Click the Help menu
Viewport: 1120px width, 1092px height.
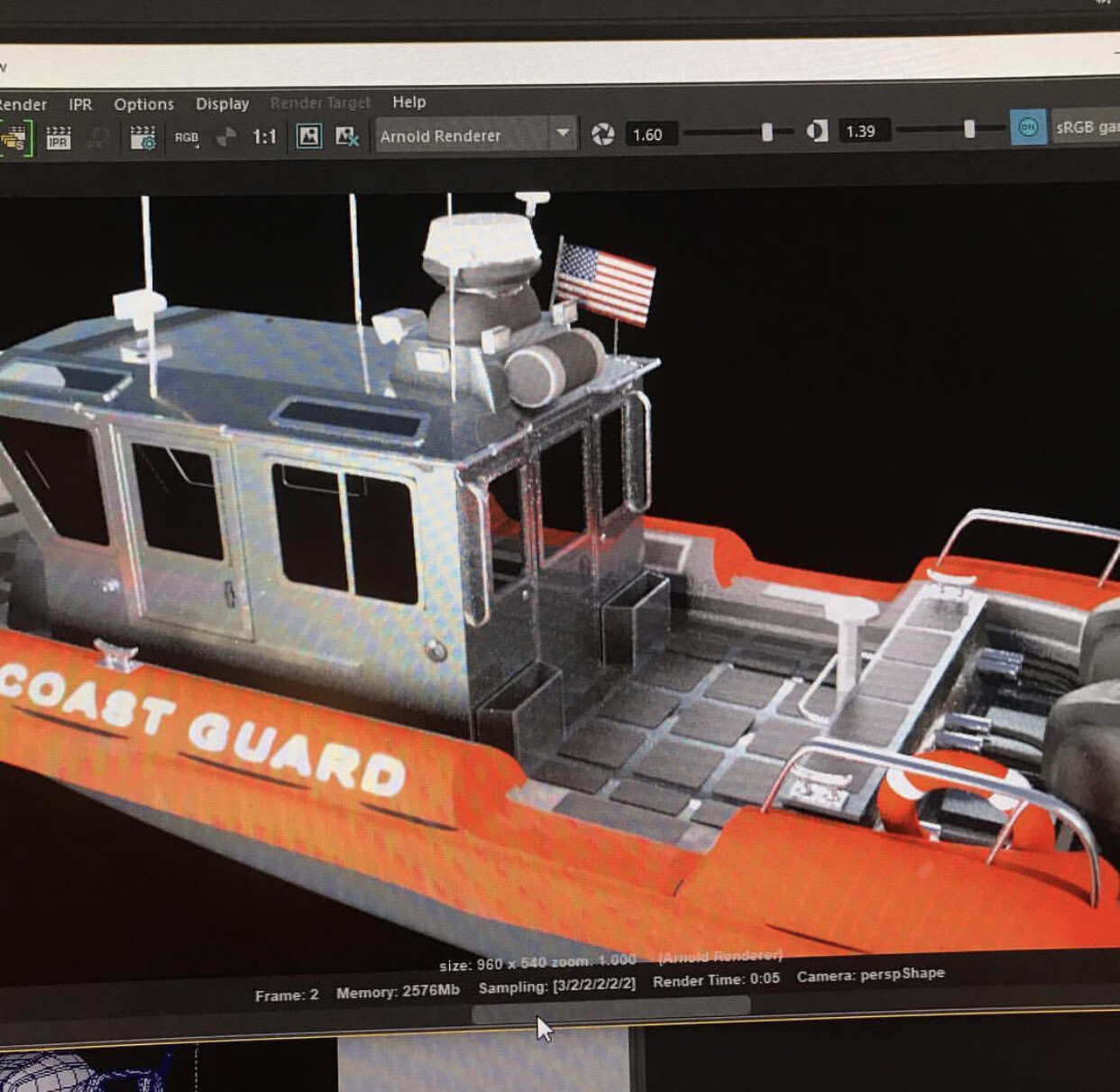point(409,102)
